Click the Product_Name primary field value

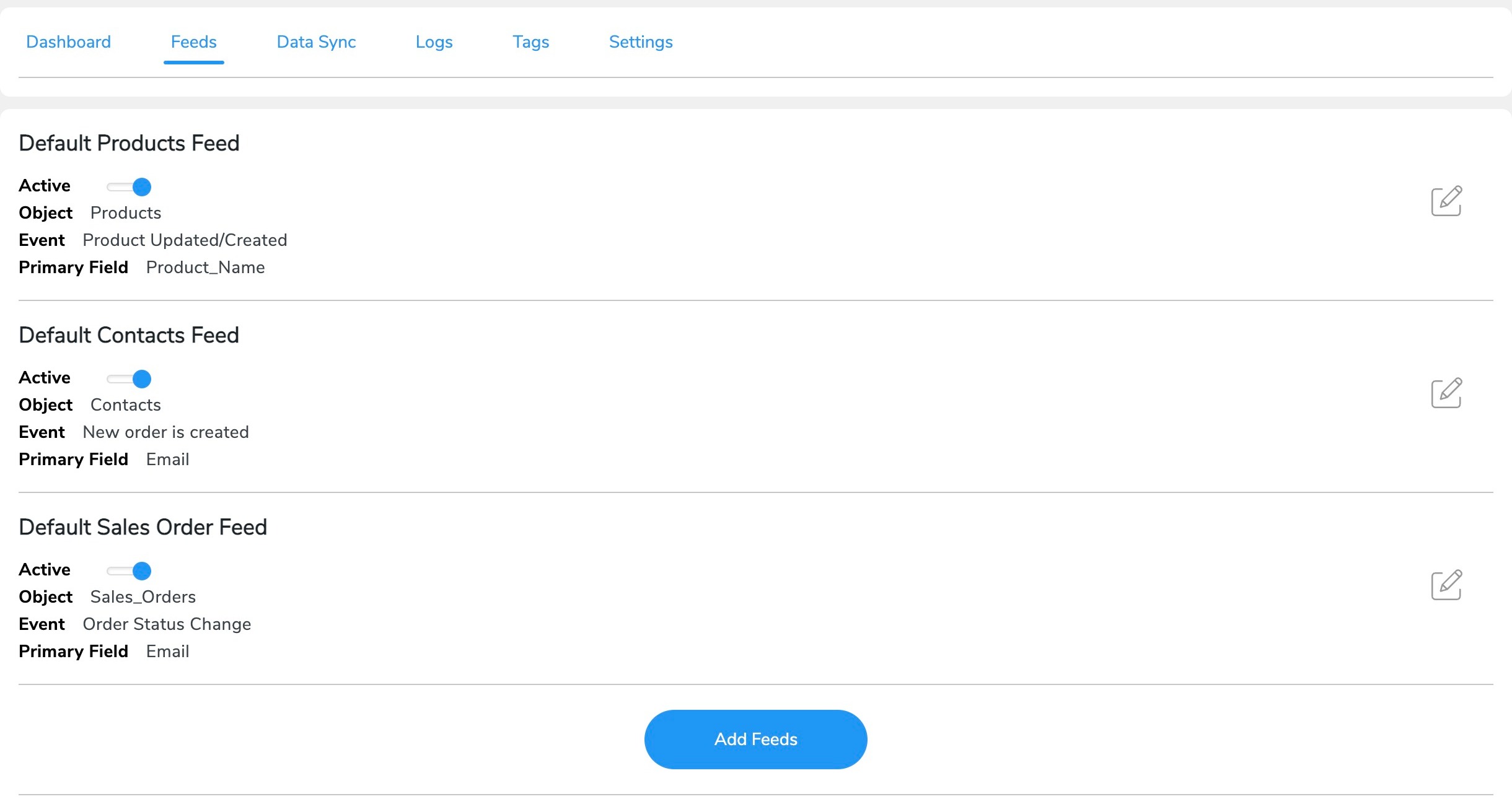[x=205, y=267]
